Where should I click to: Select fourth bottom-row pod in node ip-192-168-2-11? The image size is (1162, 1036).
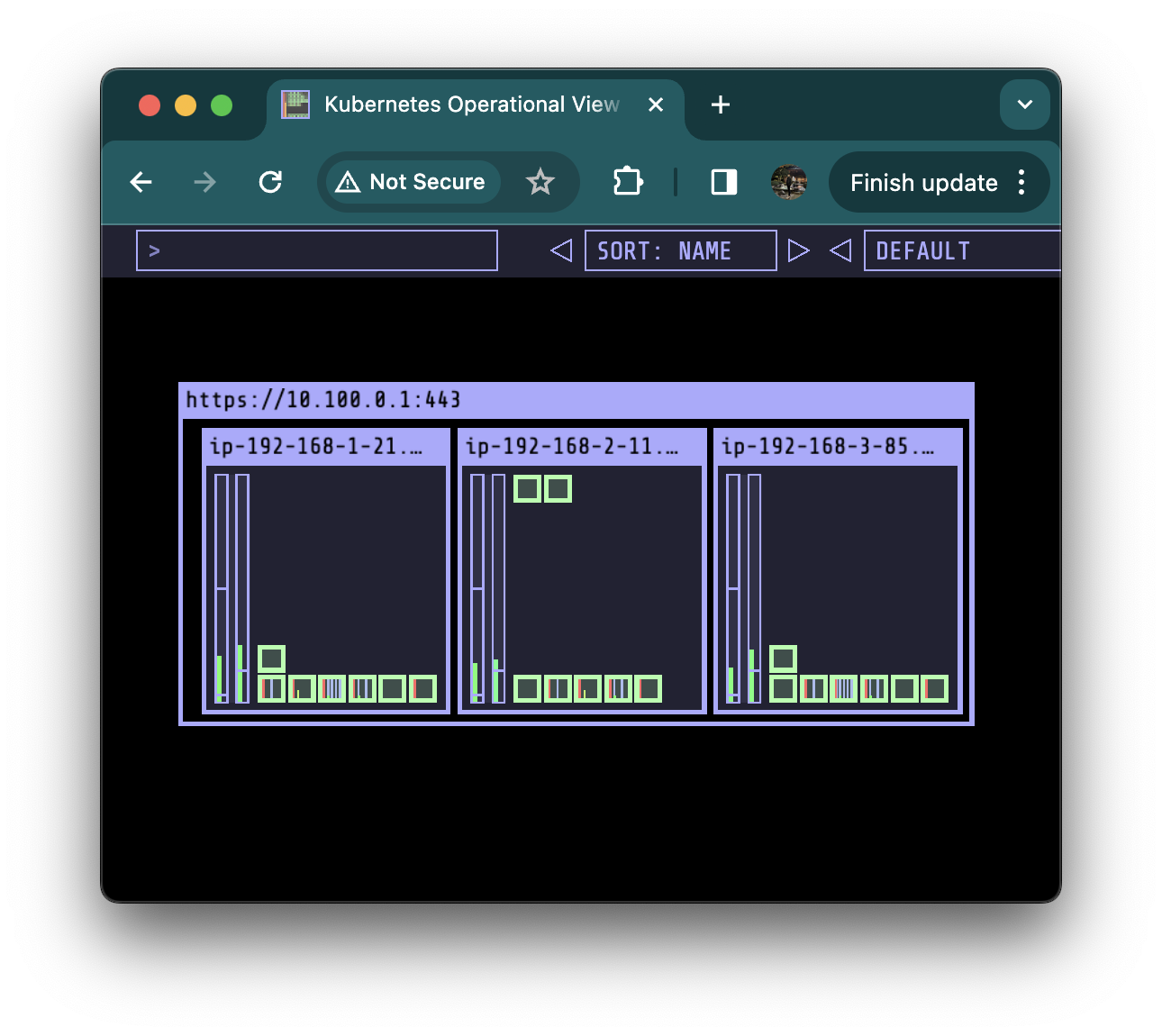click(x=618, y=689)
